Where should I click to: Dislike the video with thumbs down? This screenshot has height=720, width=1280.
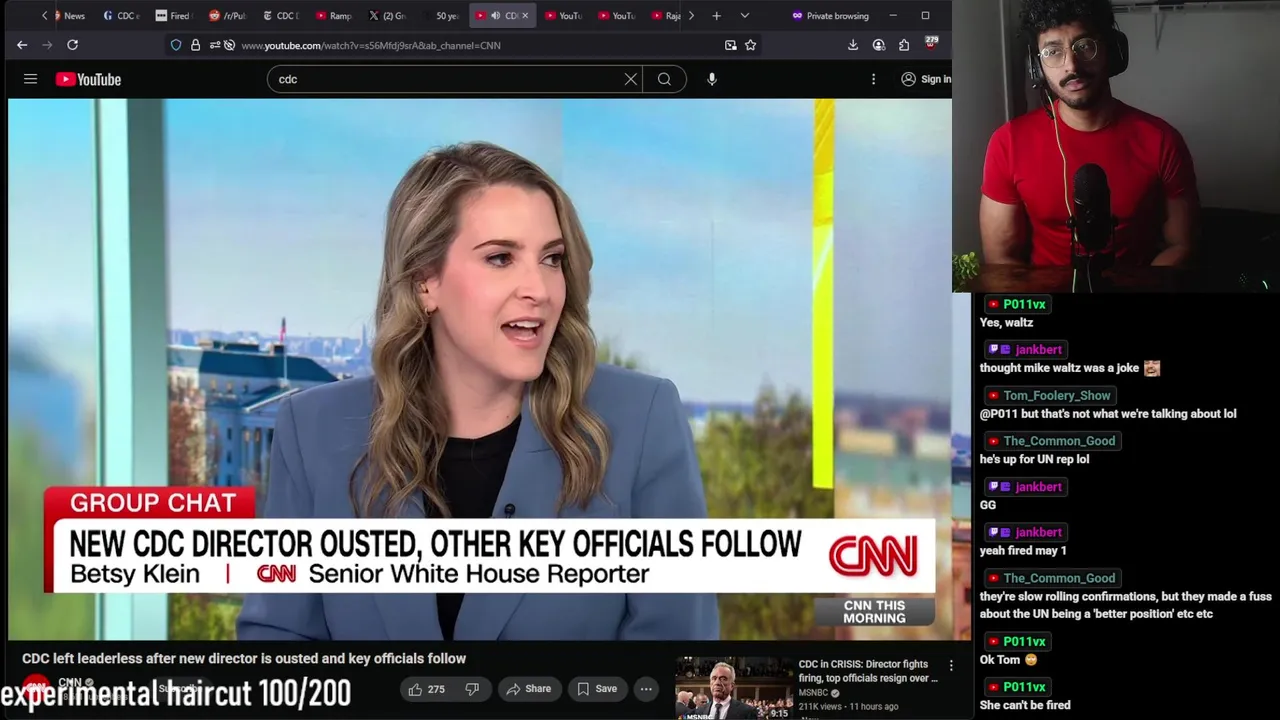pyautogui.click(x=472, y=689)
